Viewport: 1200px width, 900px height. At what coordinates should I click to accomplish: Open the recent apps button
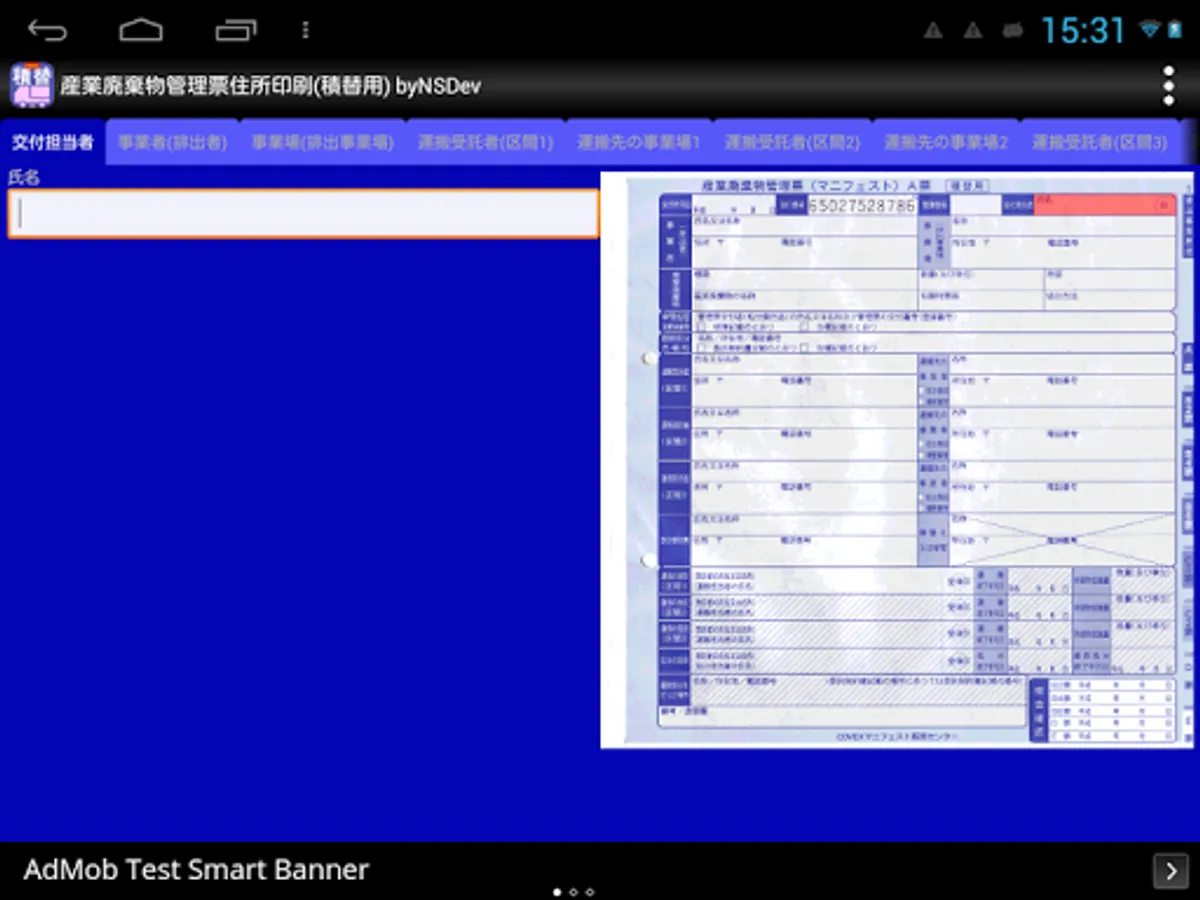236,30
